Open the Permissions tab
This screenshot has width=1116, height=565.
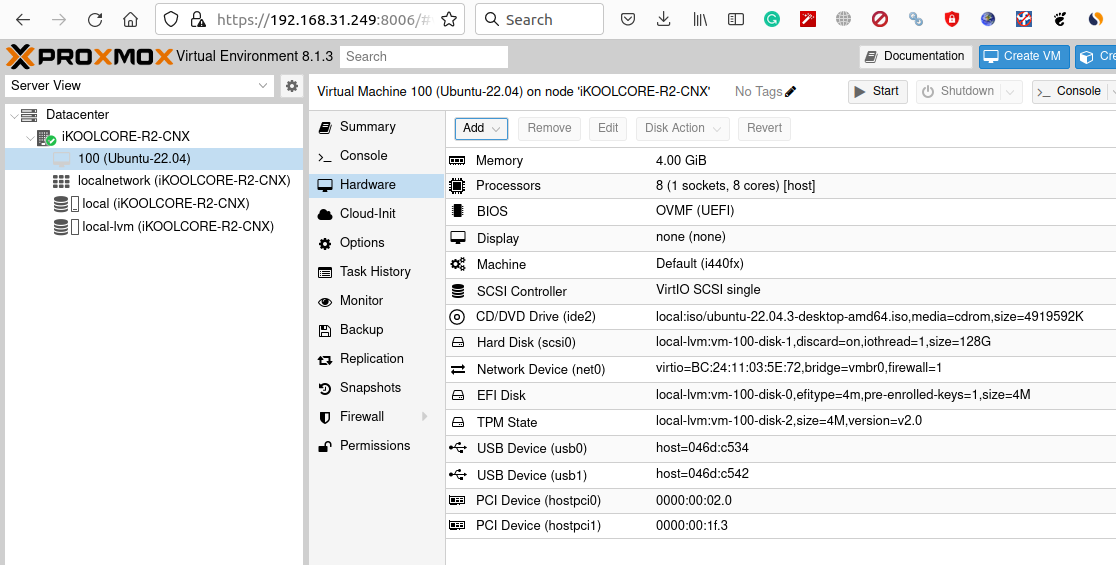point(377,445)
